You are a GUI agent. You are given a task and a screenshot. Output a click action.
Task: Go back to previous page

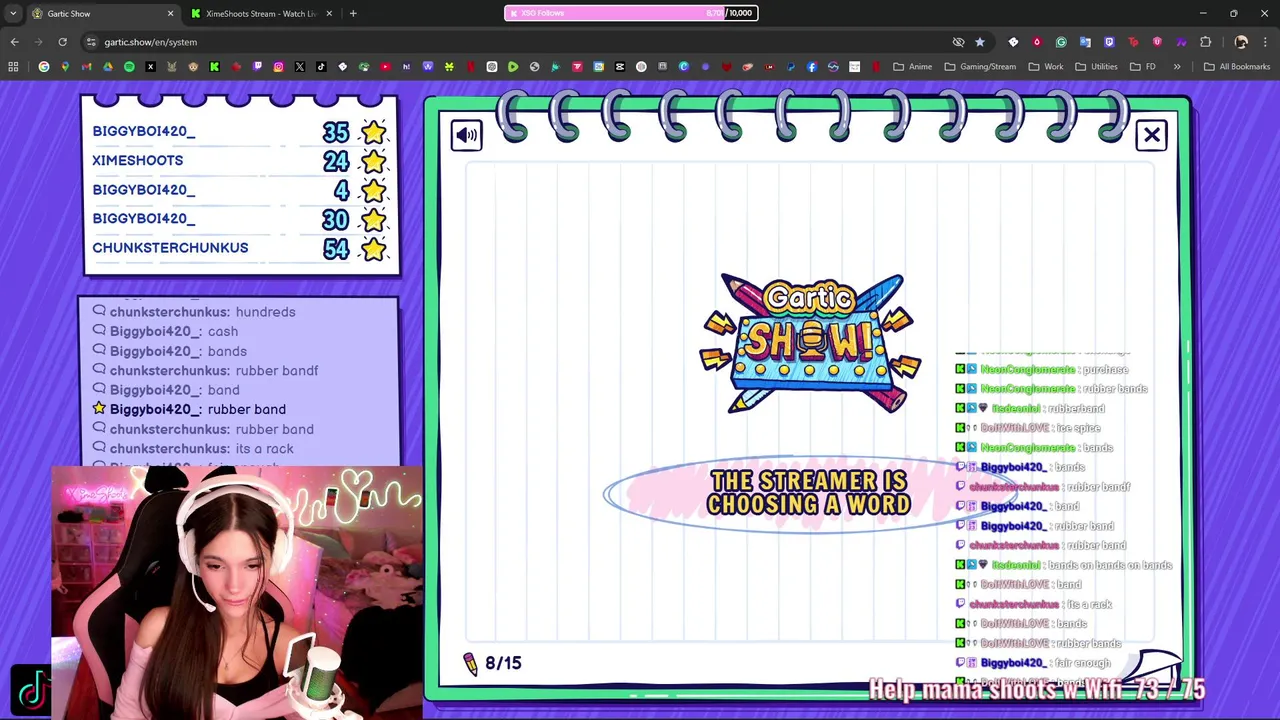pos(15,42)
